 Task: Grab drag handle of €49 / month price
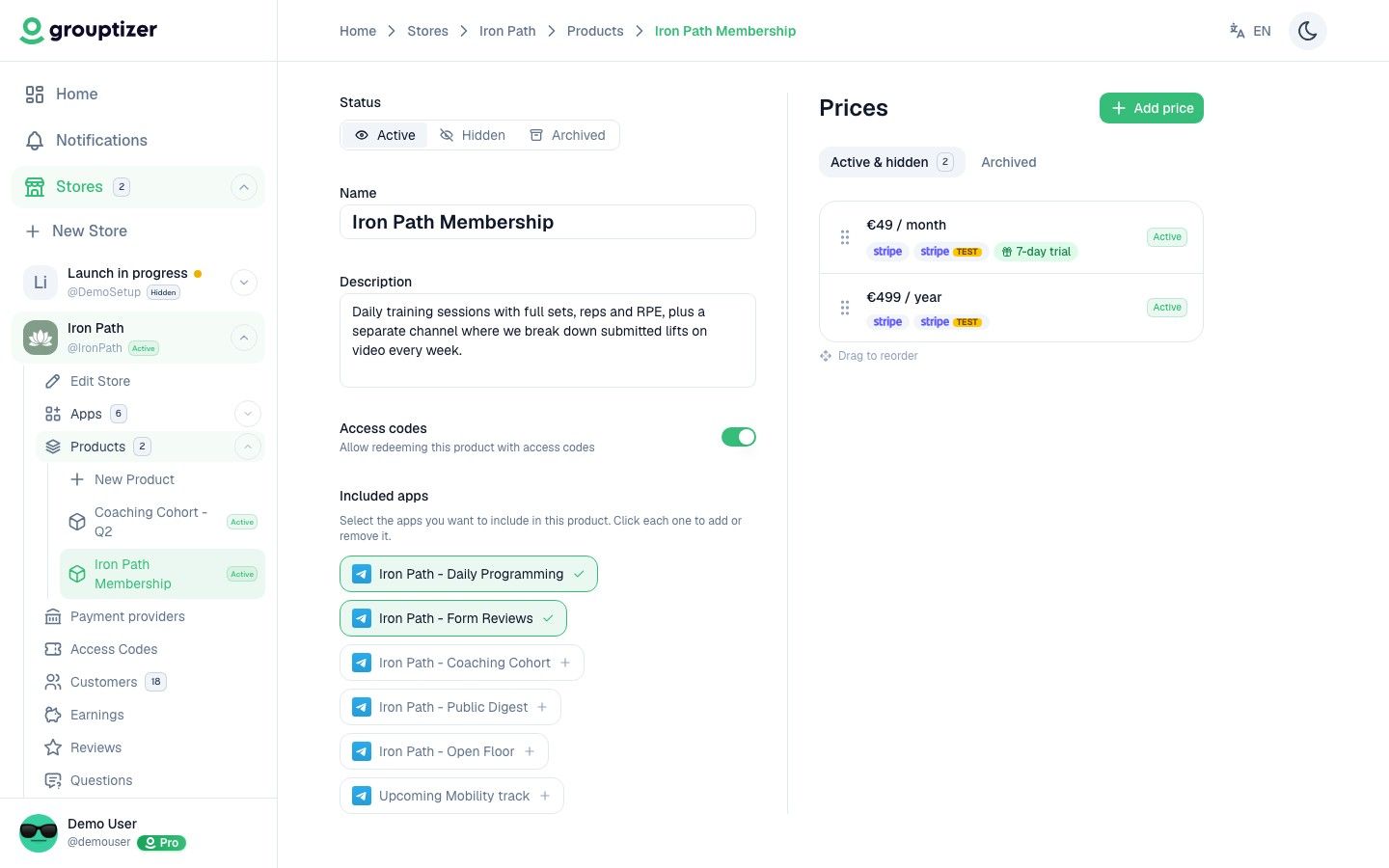pyautogui.click(x=845, y=237)
